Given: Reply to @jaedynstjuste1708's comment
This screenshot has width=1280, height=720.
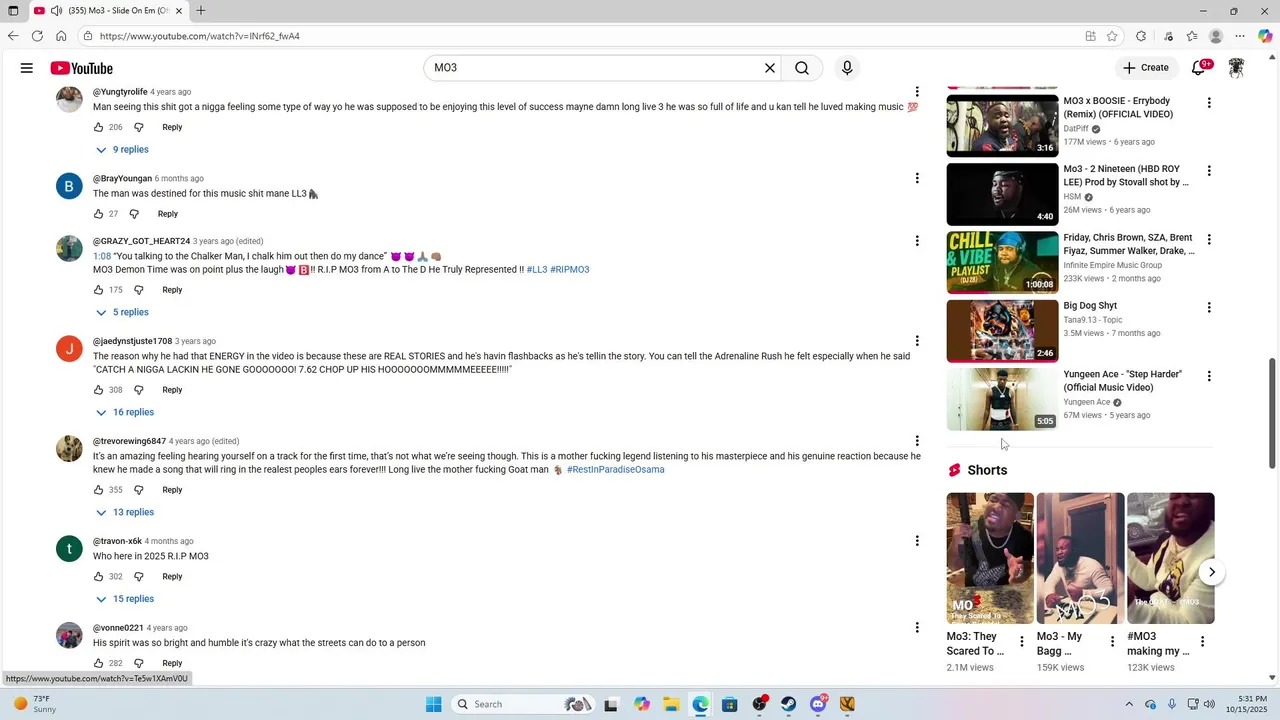Looking at the screenshot, I should 172,390.
